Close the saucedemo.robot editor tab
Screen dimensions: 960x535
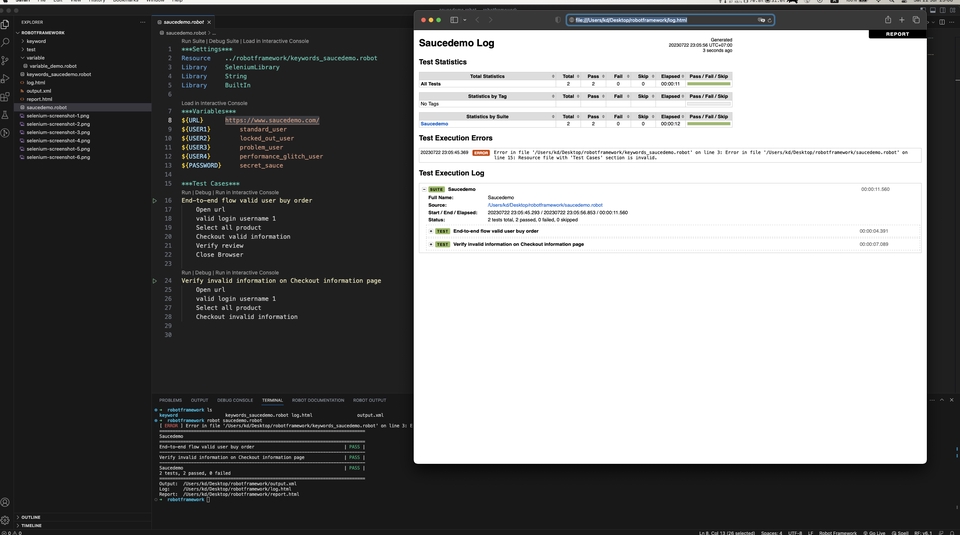209,22
